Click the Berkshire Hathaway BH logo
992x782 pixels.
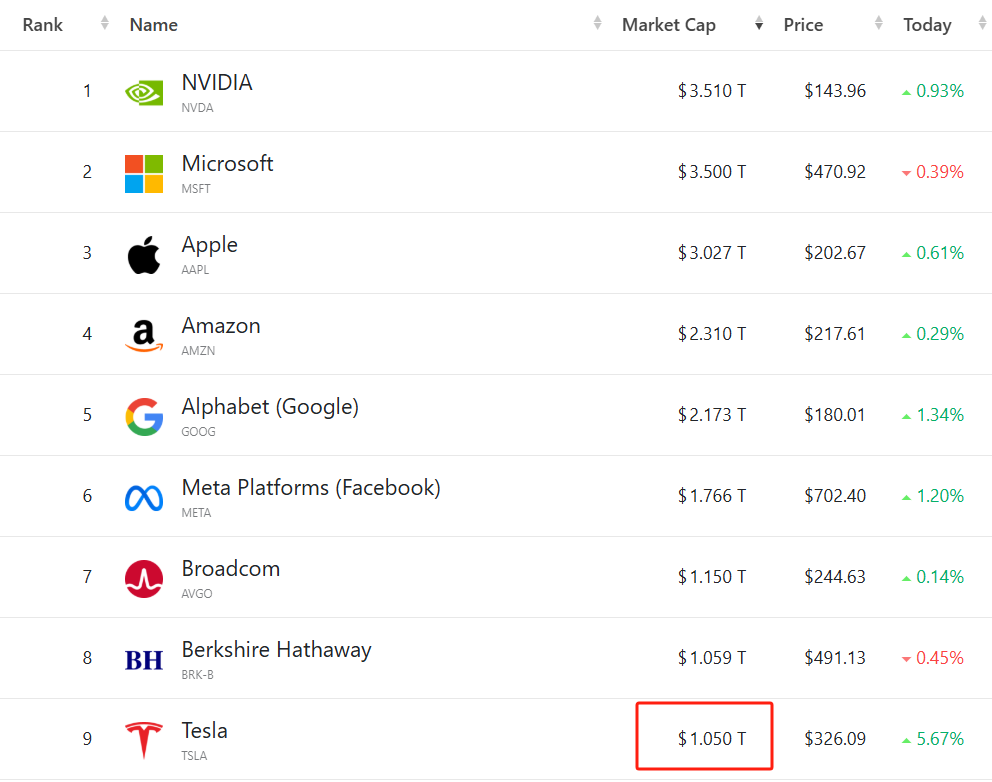(144, 659)
